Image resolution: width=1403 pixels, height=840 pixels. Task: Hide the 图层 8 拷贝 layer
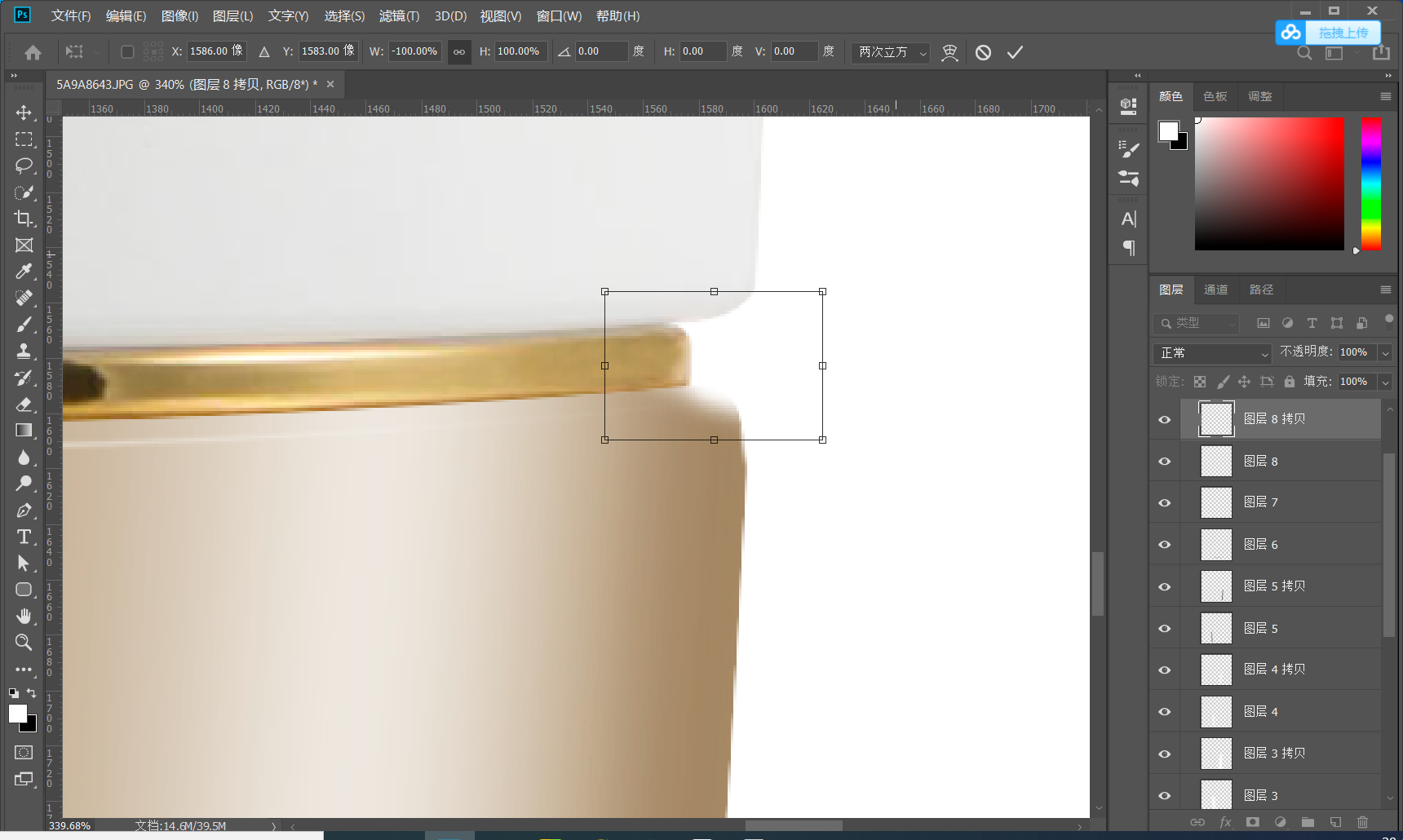[1165, 419]
